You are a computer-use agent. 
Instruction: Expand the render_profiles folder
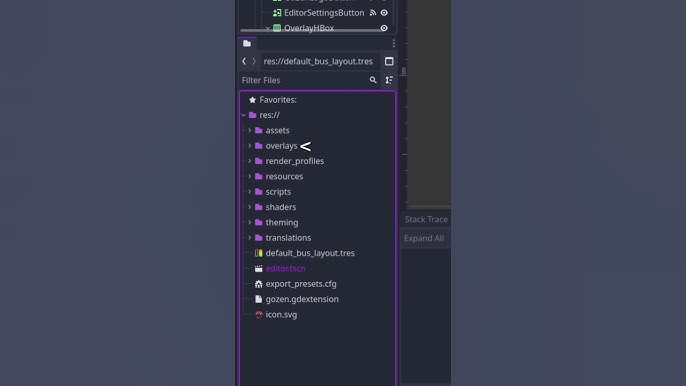[x=250, y=161]
